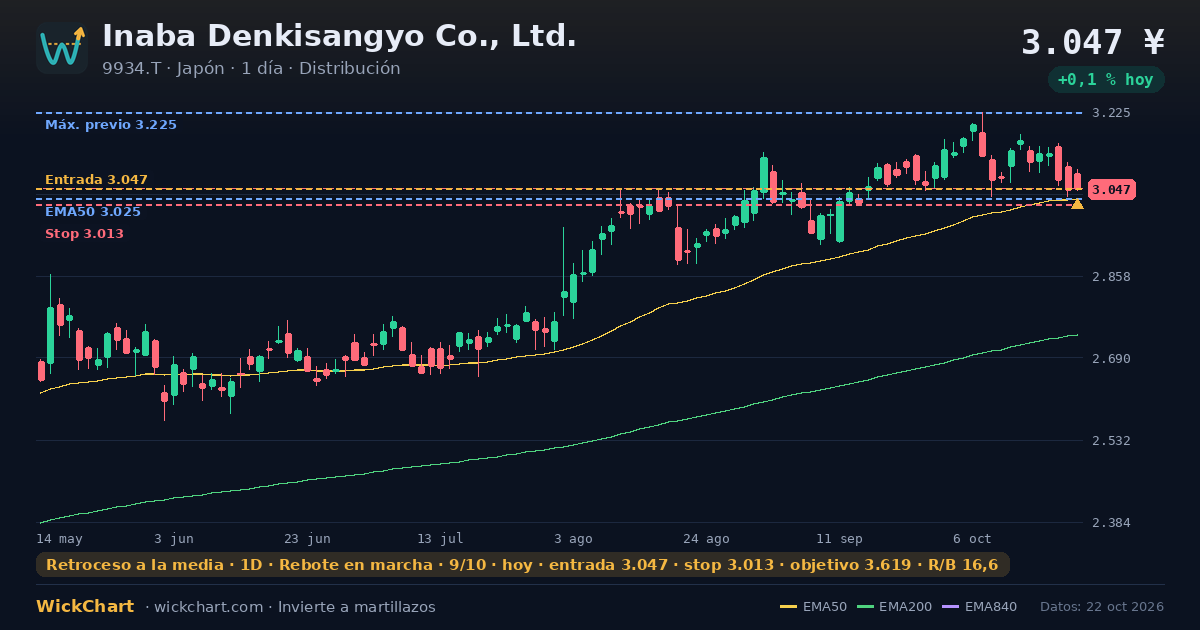Click the Máx. previo 3.225 label
Viewport: 1200px width, 630px height.
coord(111,125)
